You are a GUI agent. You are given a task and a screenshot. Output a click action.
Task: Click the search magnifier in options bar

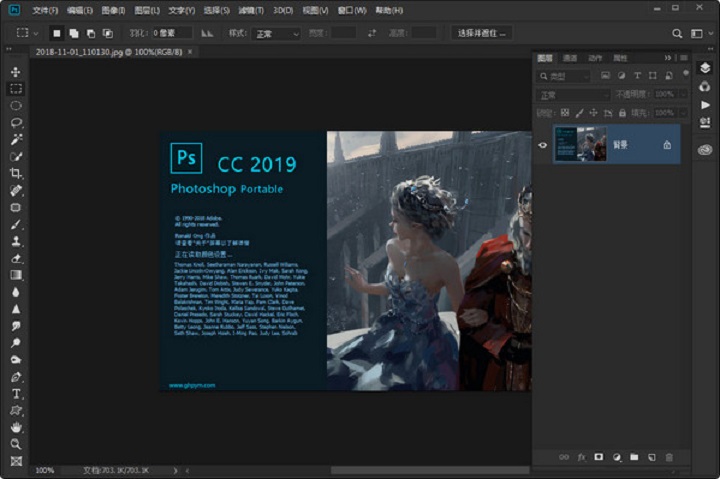click(x=677, y=34)
